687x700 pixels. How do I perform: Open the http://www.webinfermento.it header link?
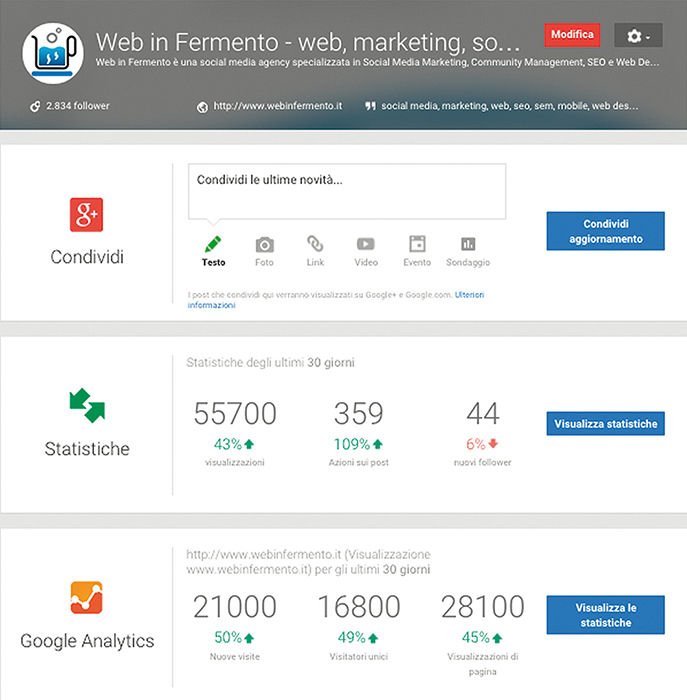click(x=278, y=106)
